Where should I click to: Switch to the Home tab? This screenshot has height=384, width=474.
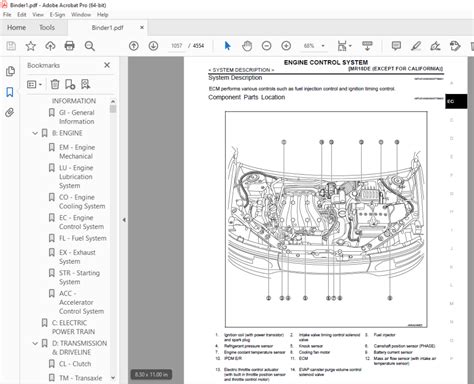[17, 28]
